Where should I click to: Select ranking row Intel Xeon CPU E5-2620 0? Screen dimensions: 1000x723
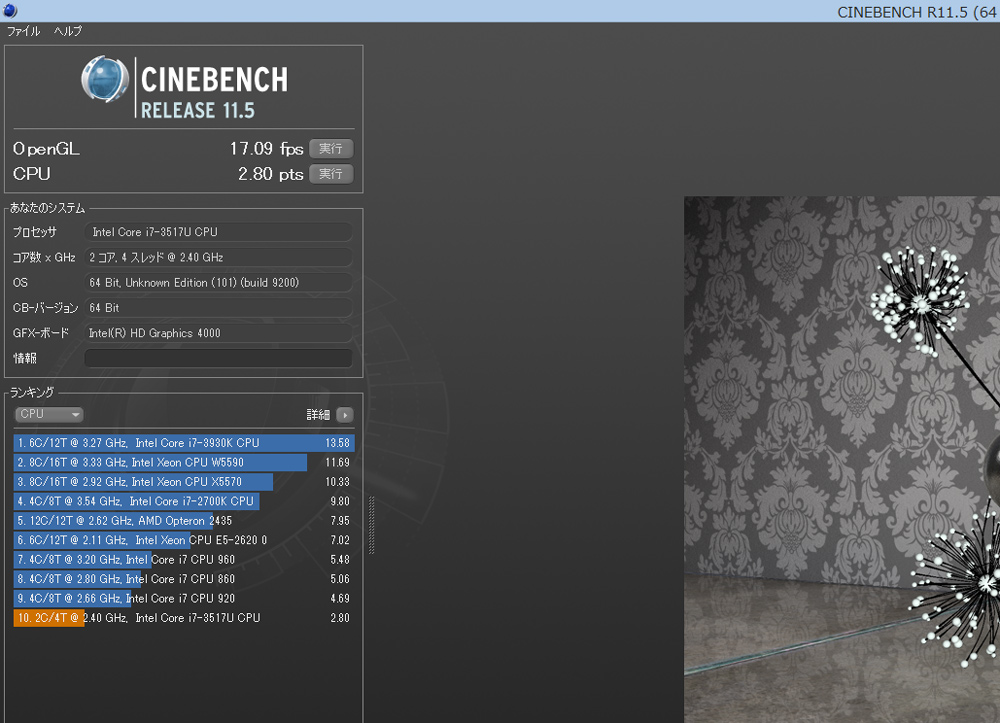coord(184,540)
